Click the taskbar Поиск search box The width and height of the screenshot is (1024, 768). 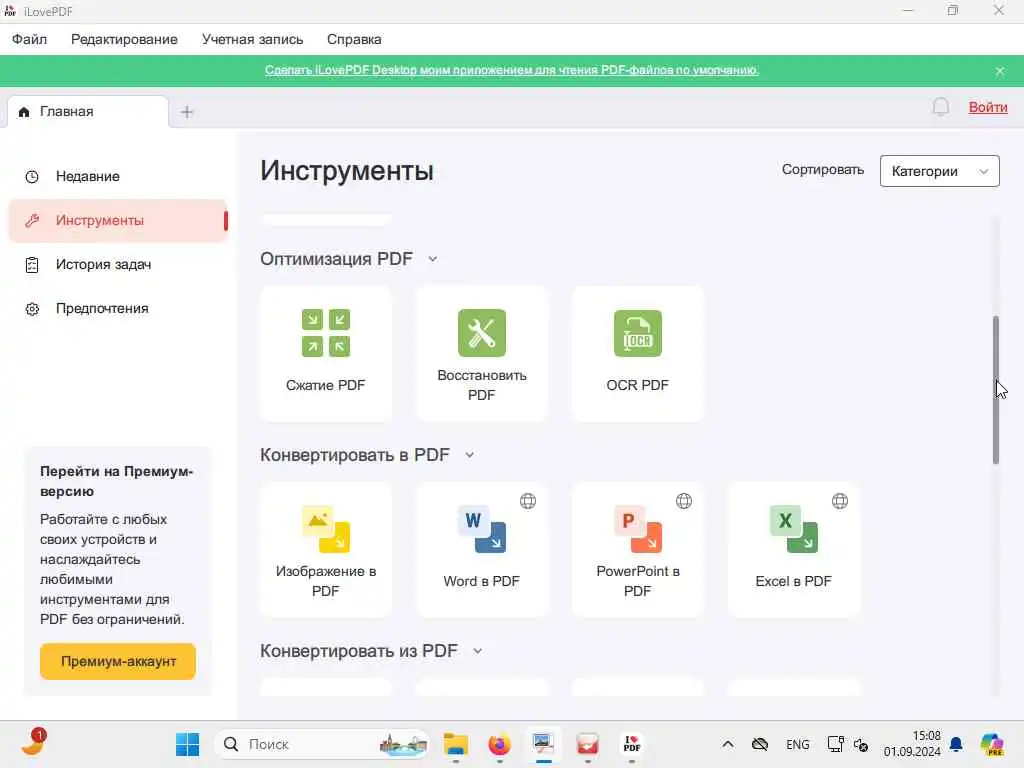point(321,744)
